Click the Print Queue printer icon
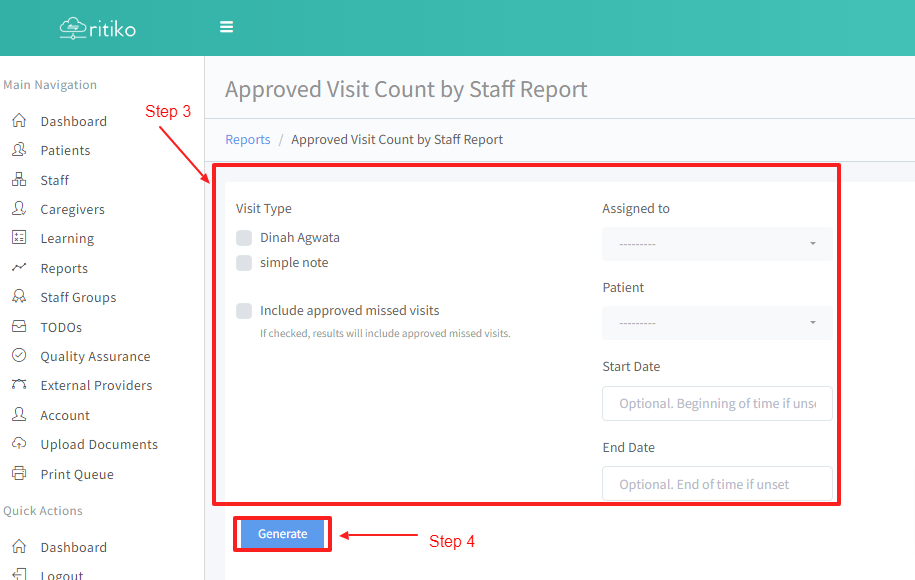 19,474
